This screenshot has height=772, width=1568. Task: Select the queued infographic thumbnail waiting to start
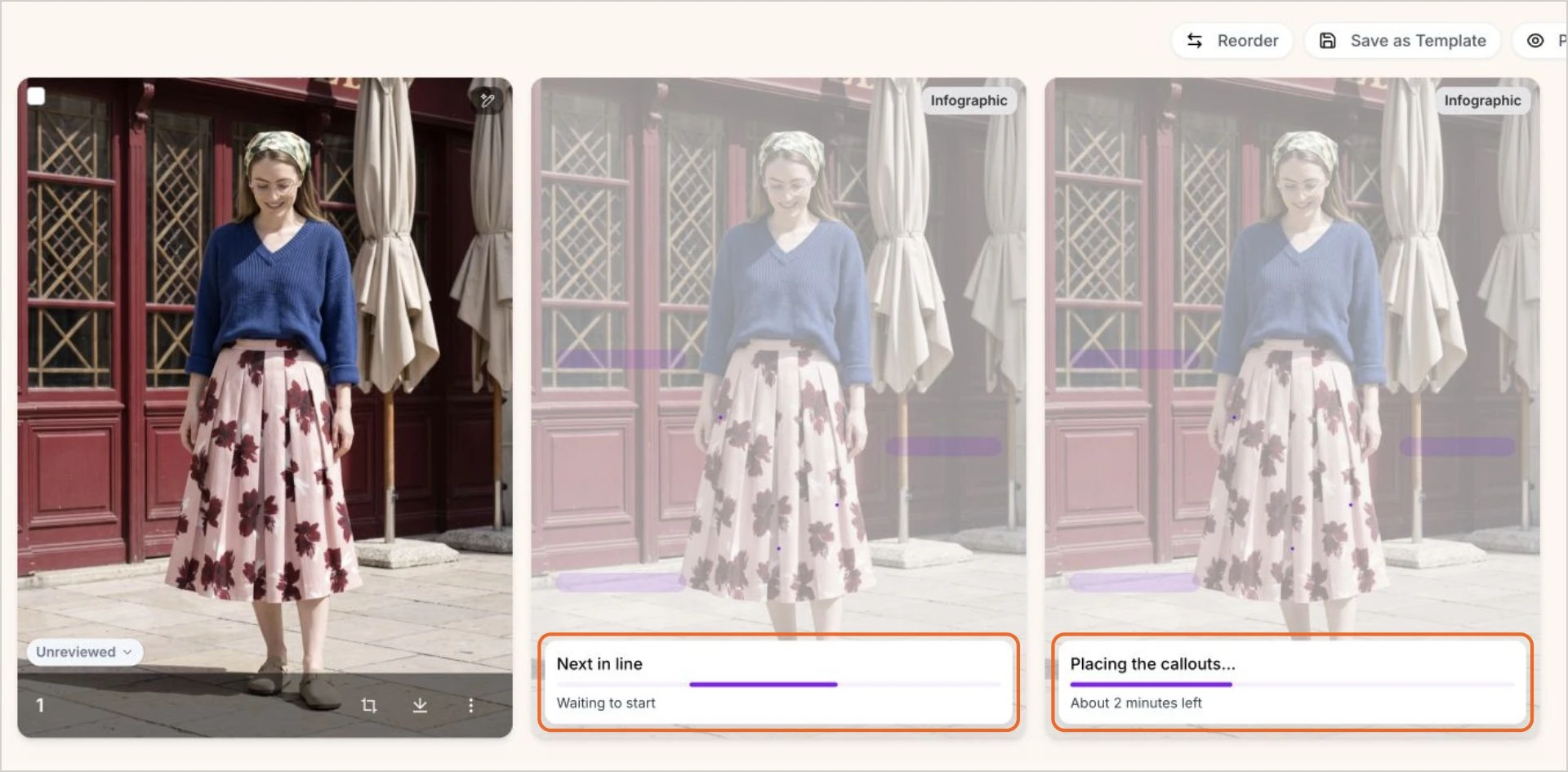point(778,408)
